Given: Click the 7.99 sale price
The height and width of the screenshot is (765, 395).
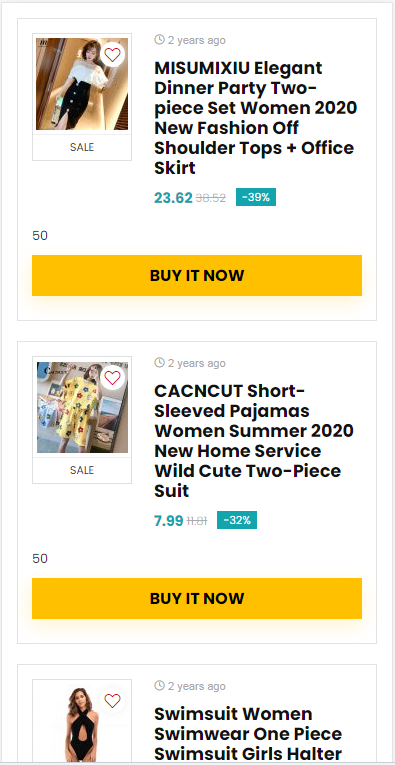Looking at the screenshot, I should (169, 521).
